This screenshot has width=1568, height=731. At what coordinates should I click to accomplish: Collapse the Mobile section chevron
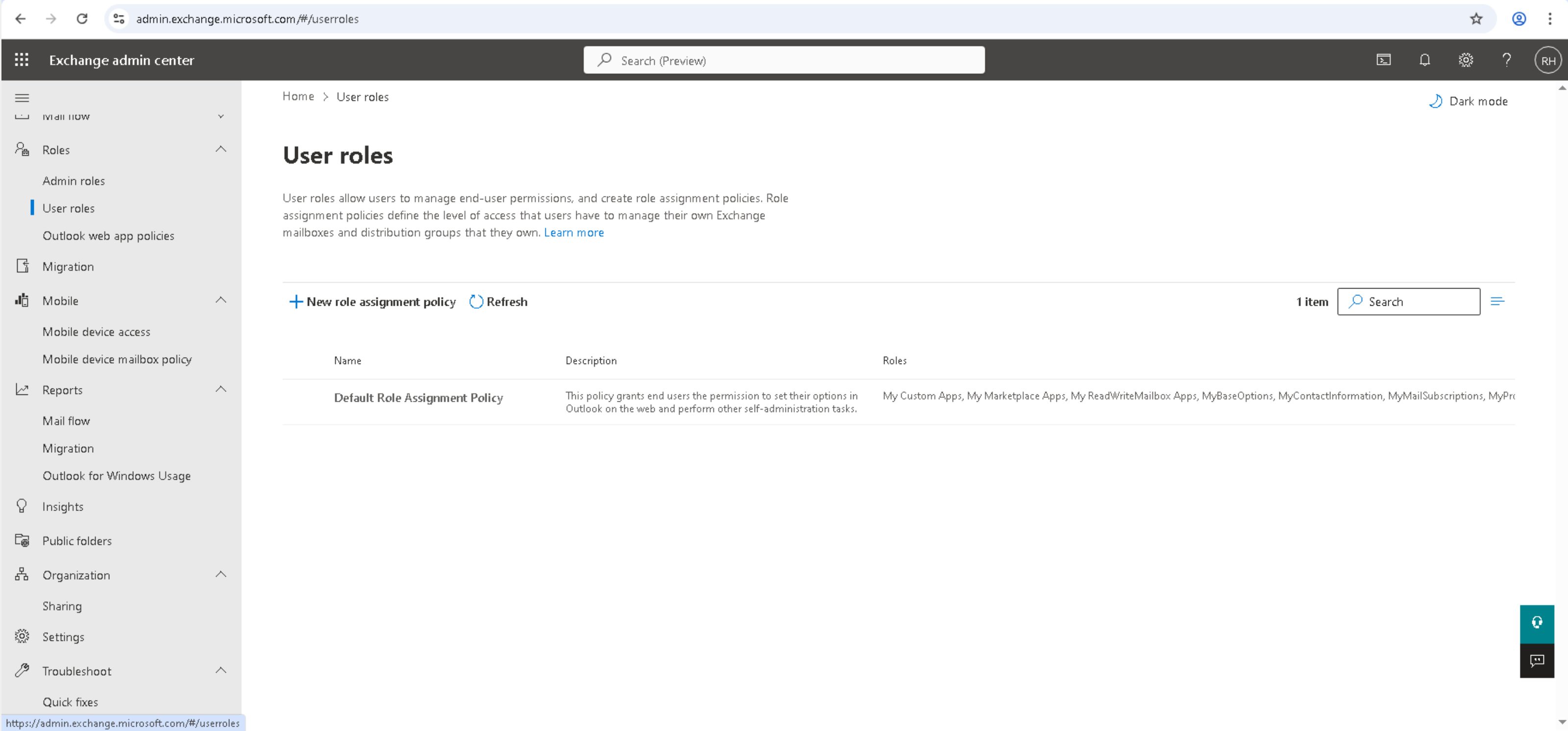click(x=221, y=300)
